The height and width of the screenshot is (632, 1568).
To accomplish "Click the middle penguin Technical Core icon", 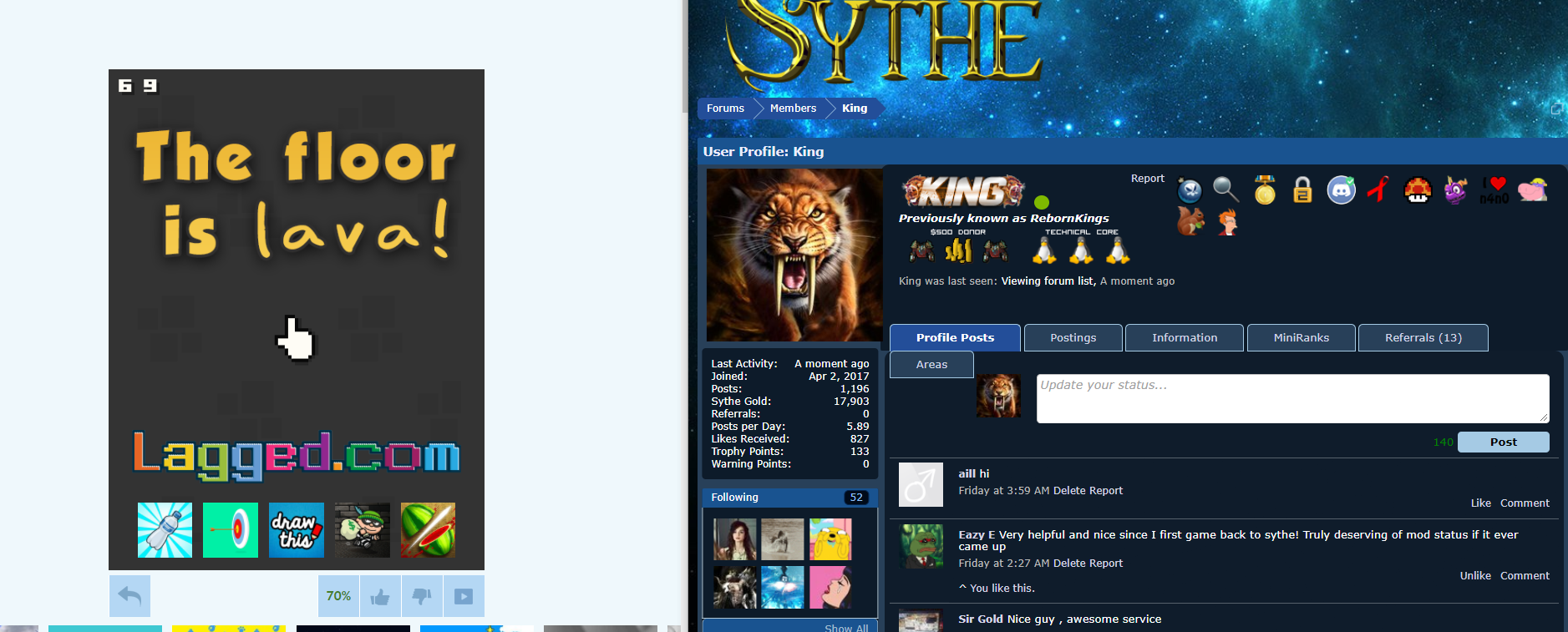I will 1081,250.
